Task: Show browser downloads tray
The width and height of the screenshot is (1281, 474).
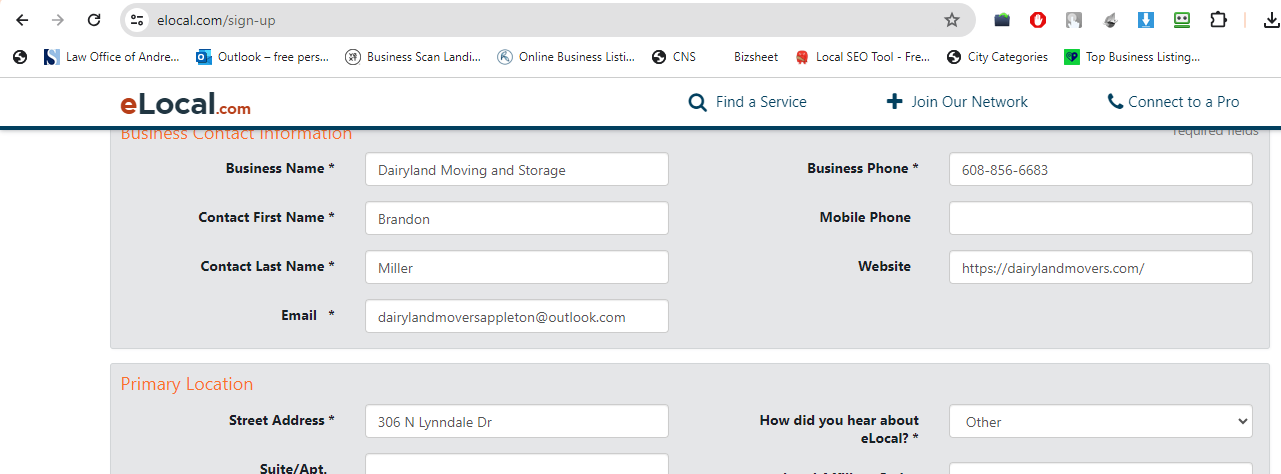Action: [1272, 20]
